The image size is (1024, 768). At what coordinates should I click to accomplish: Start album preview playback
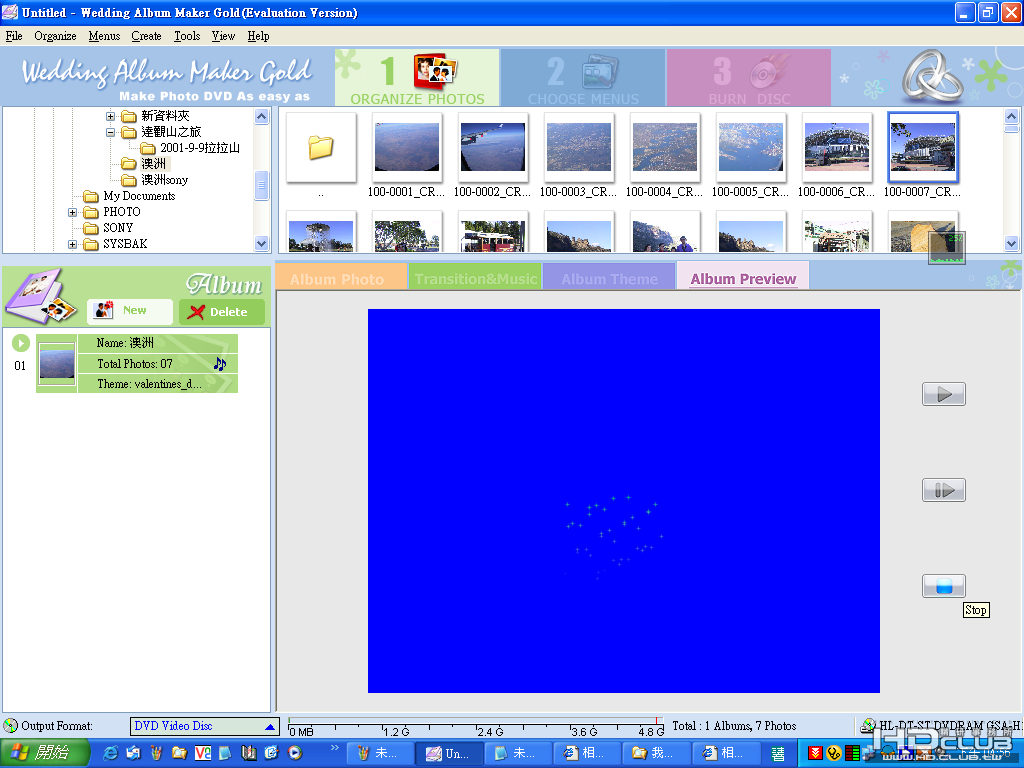click(944, 394)
